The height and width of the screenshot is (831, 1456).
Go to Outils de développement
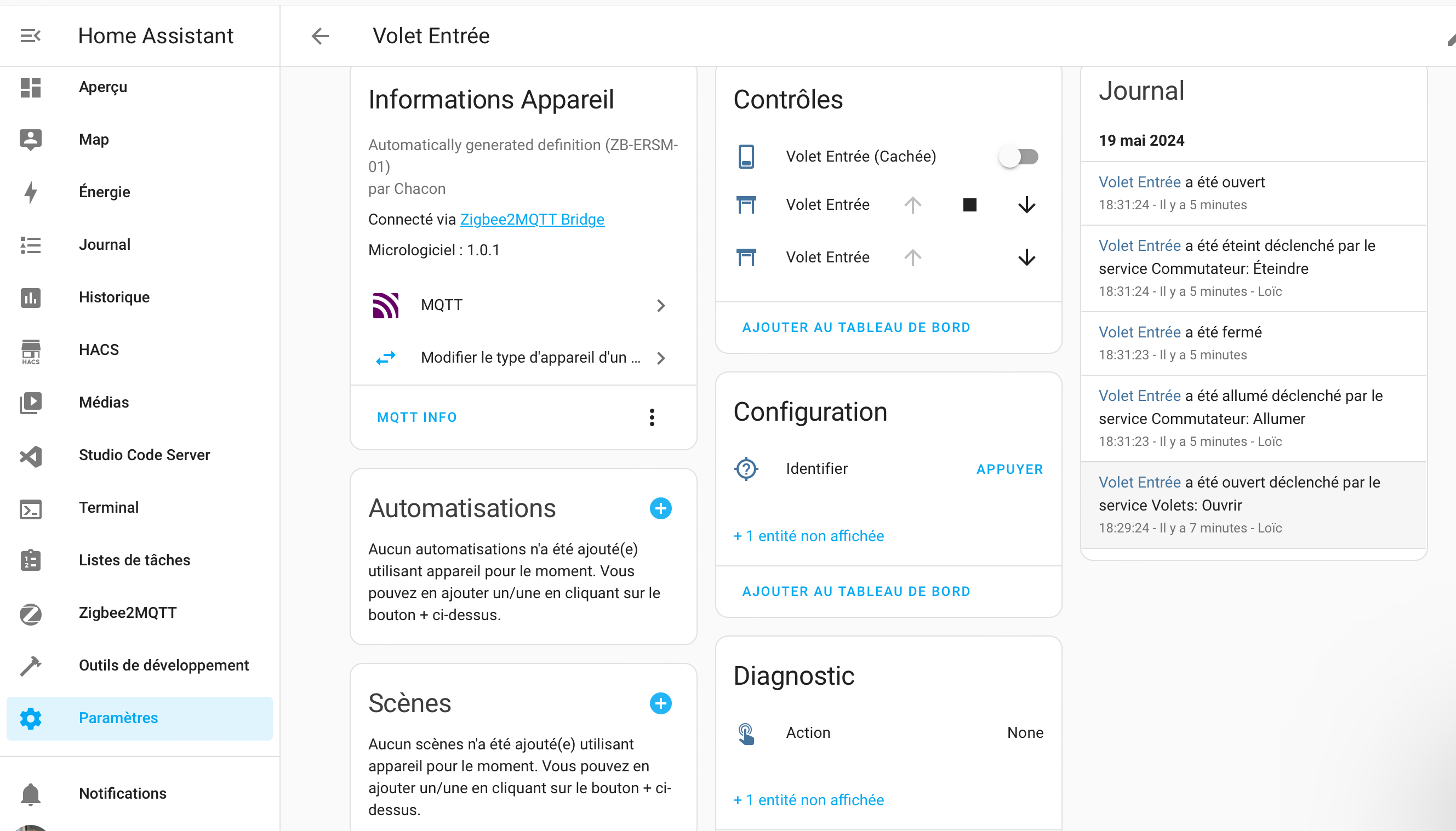(x=163, y=666)
